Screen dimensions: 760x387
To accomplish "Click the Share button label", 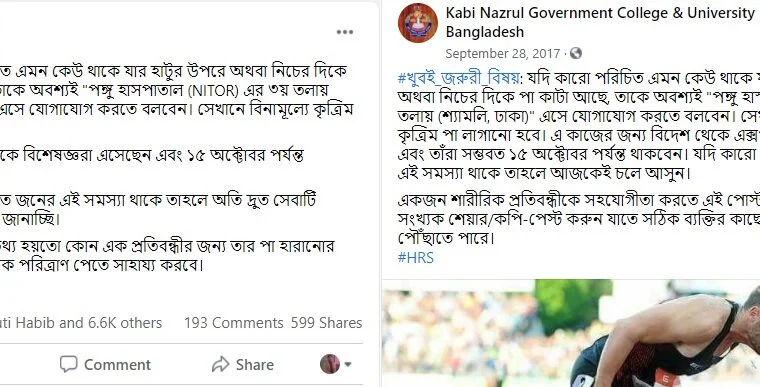I will click(255, 365).
